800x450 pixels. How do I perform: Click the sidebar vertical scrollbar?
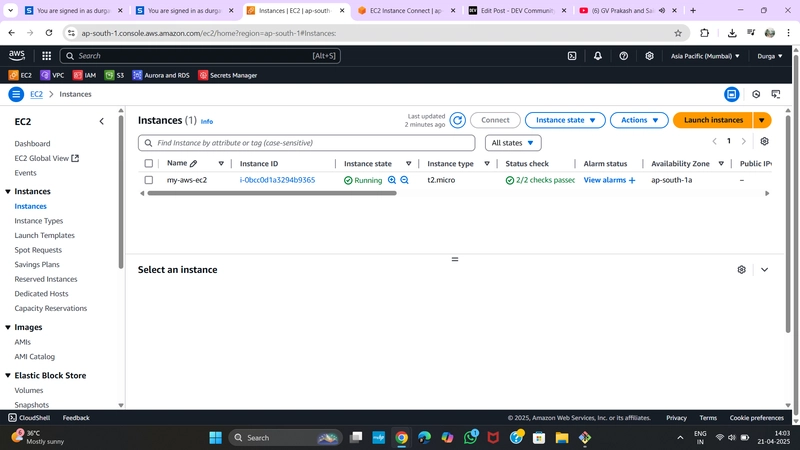click(x=121, y=192)
